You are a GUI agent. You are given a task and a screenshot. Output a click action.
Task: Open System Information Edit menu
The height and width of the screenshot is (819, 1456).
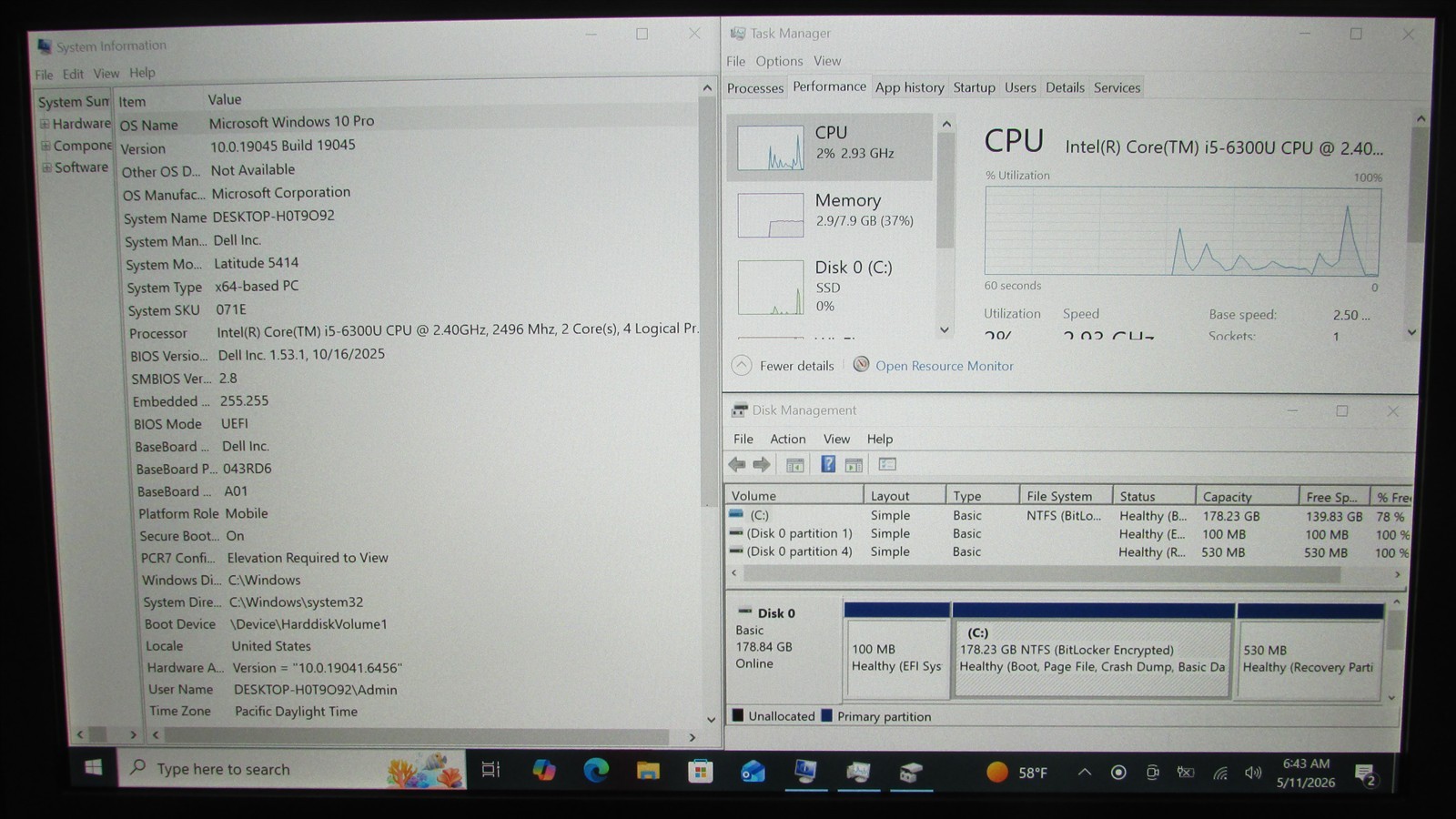tap(73, 74)
